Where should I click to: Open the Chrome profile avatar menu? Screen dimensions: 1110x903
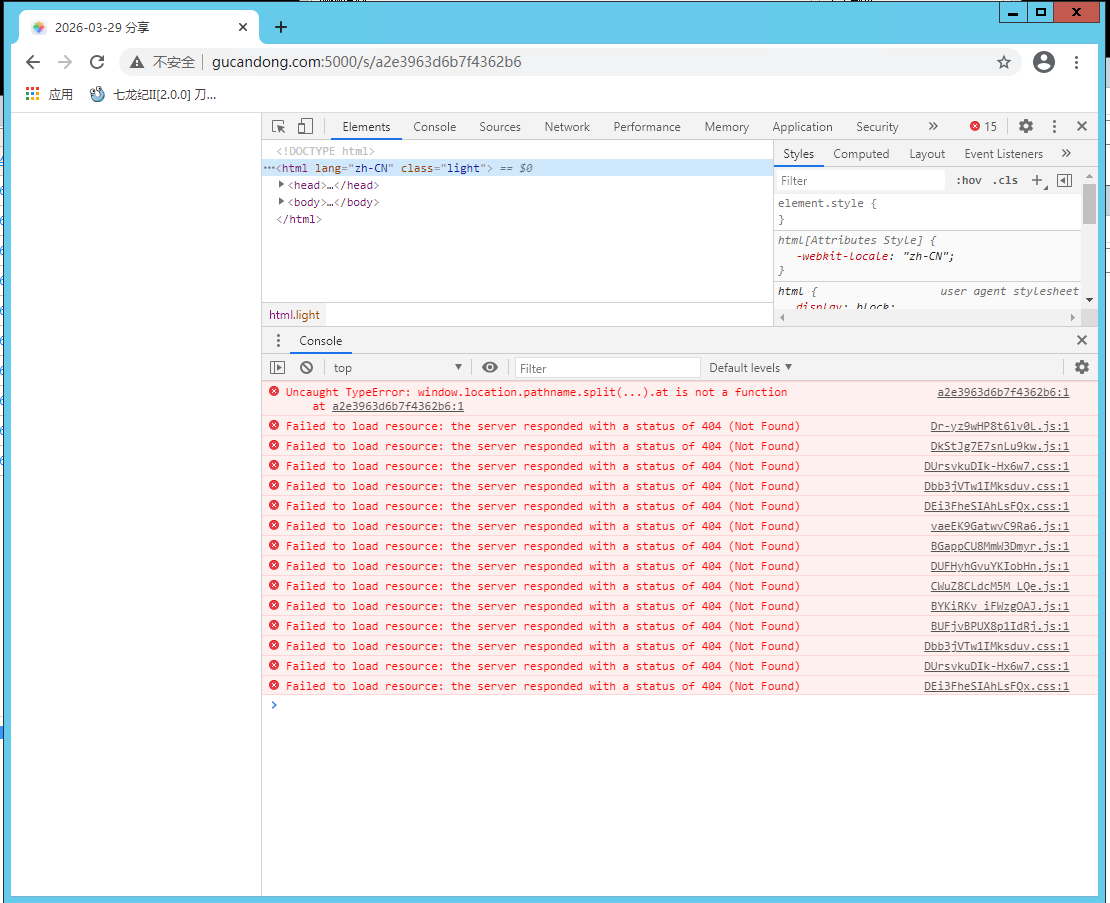(x=1043, y=62)
